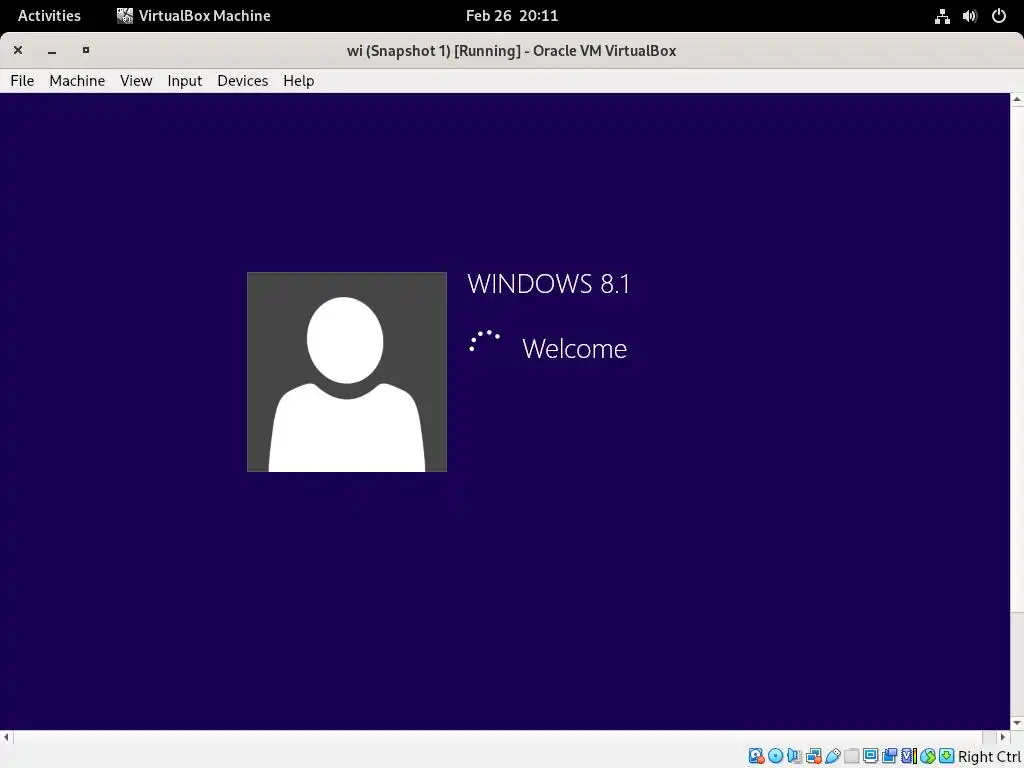Open the Input menu
This screenshot has width=1024, height=768.
(x=185, y=80)
